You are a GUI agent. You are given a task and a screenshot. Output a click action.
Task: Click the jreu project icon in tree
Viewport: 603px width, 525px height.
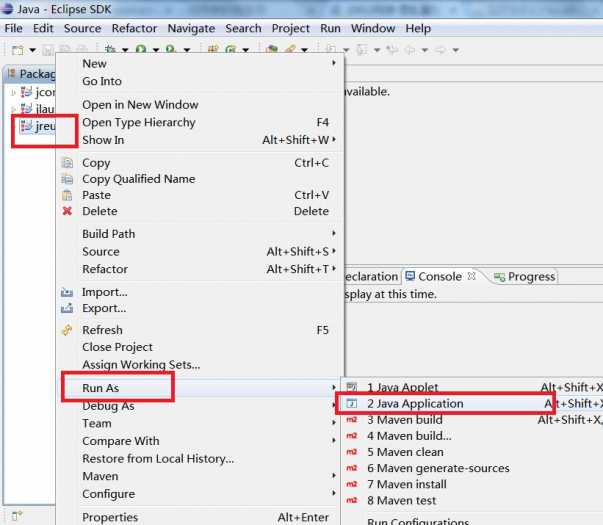click(26, 126)
